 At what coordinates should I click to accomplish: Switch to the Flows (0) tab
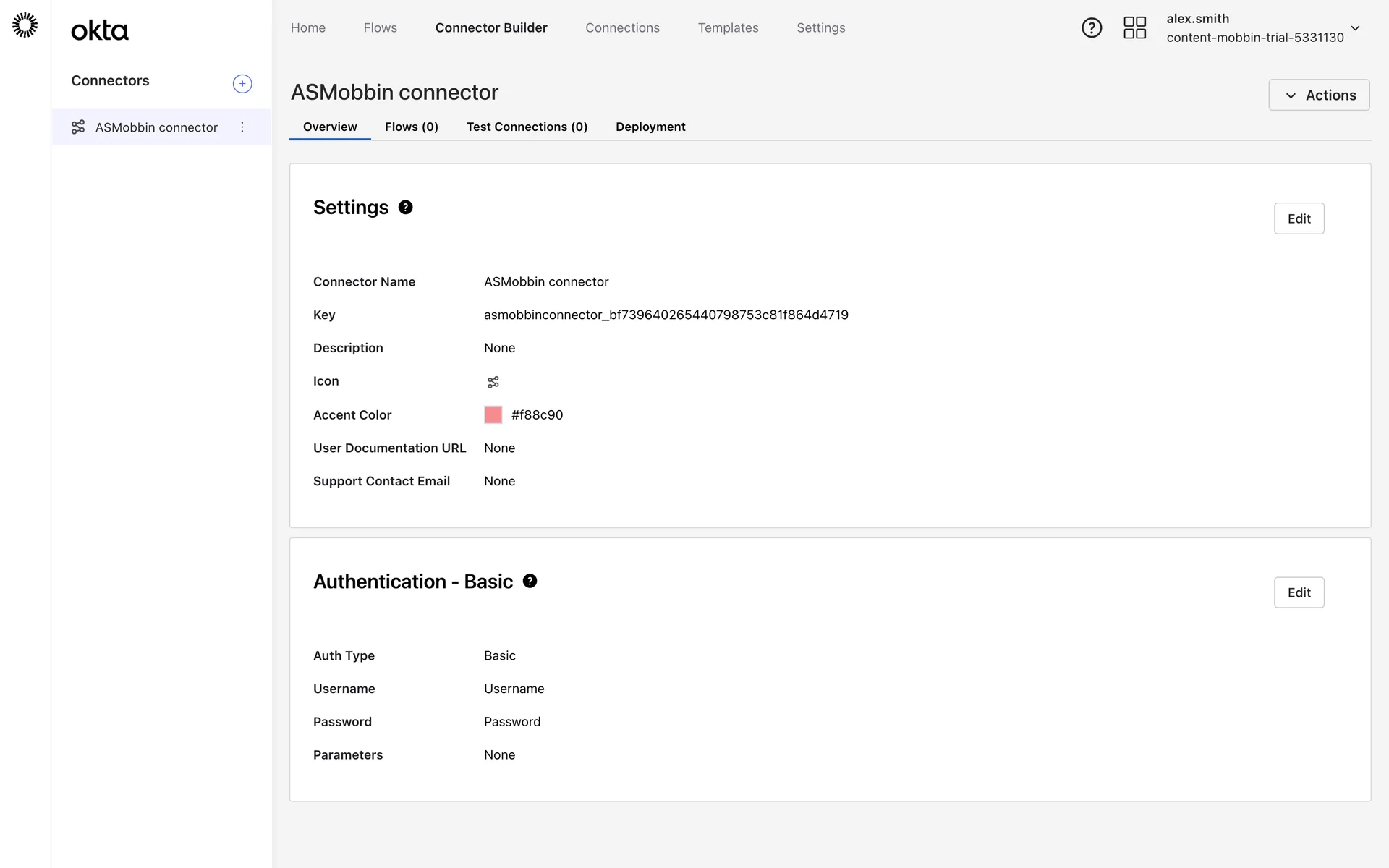pyautogui.click(x=411, y=127)
